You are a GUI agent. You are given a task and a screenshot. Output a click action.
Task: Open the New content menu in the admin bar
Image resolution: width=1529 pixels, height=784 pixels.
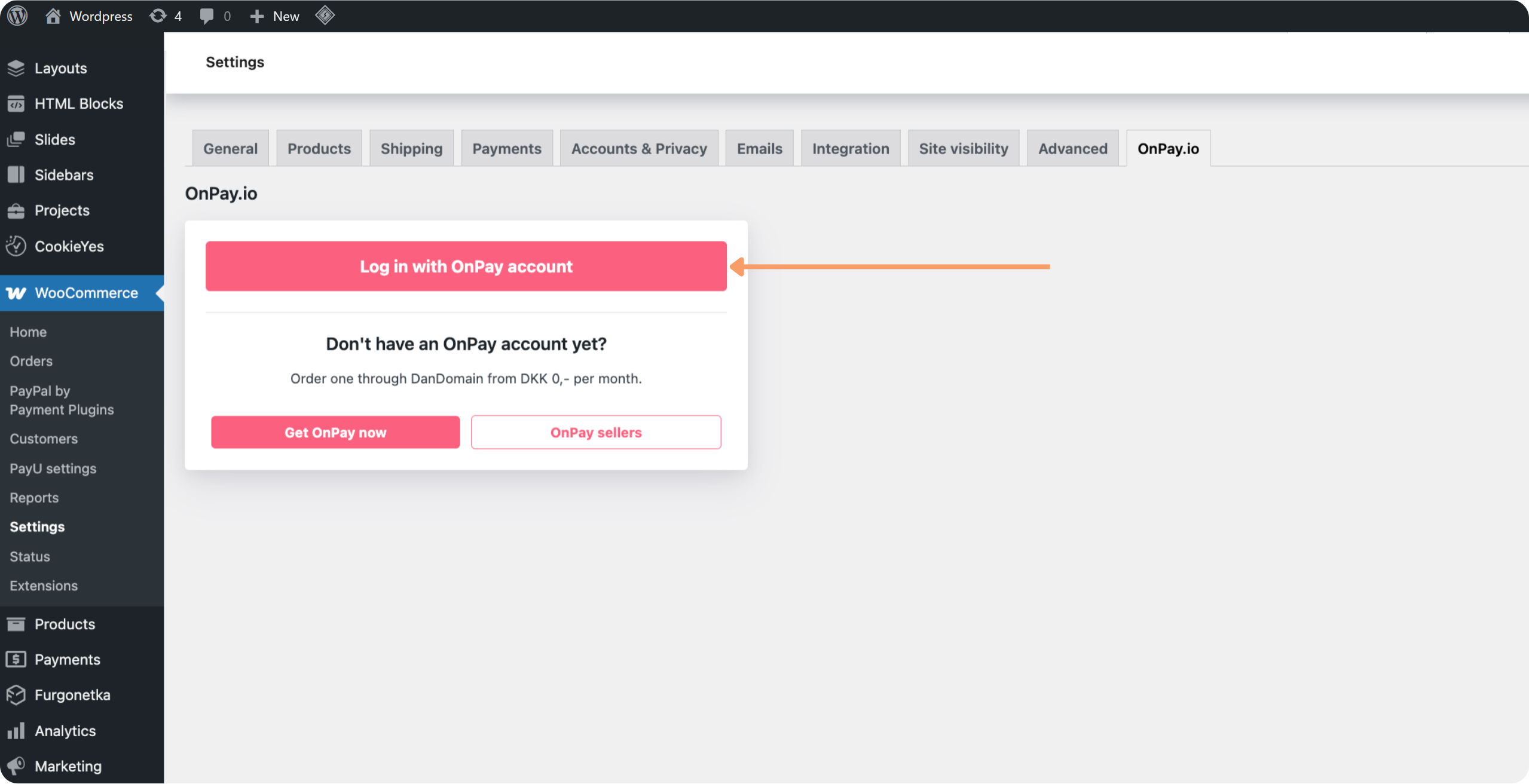274,16
